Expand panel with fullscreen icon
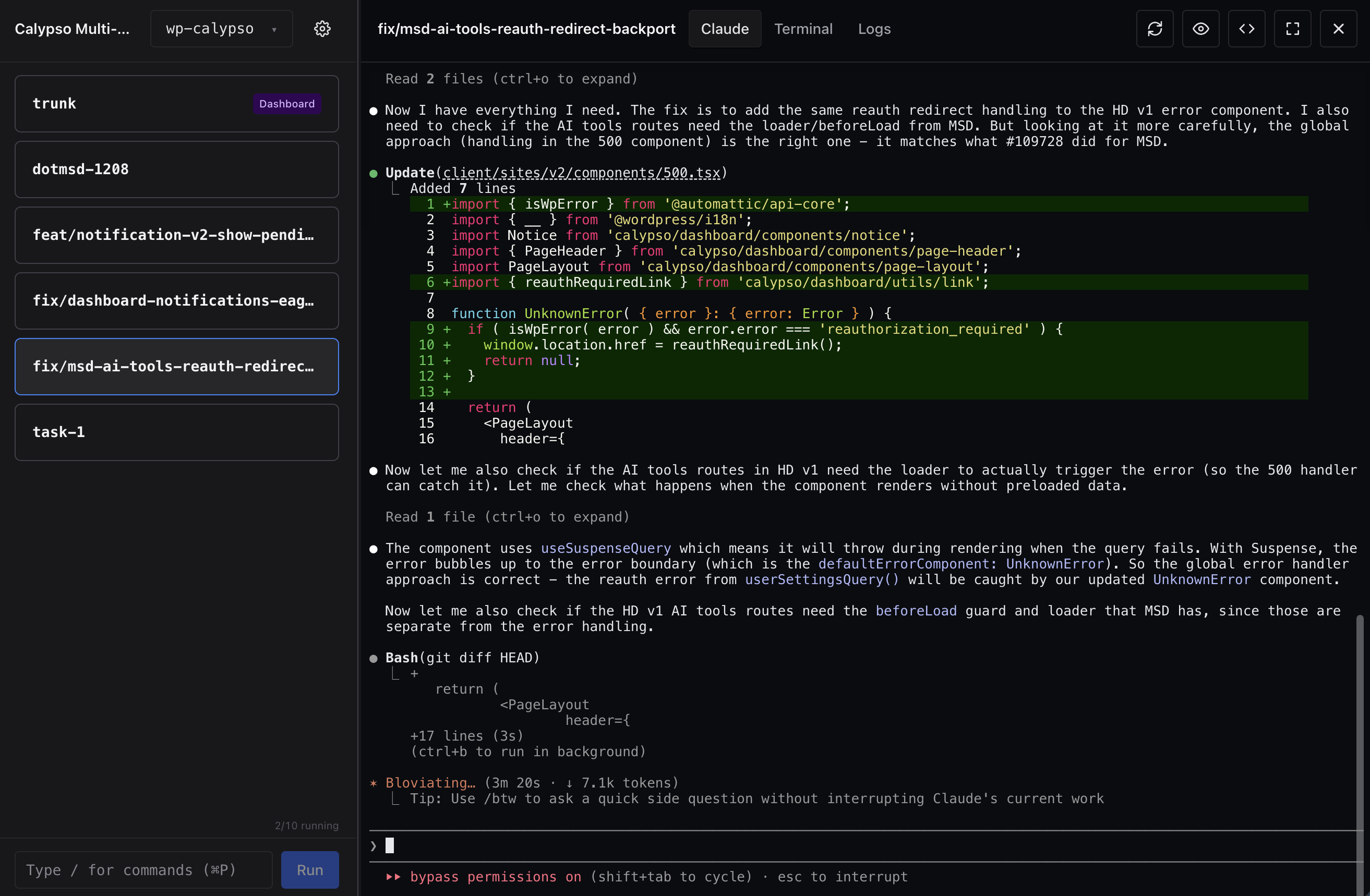The height and width of the screenshot is (896, 1370). [x=1292, y=29]
